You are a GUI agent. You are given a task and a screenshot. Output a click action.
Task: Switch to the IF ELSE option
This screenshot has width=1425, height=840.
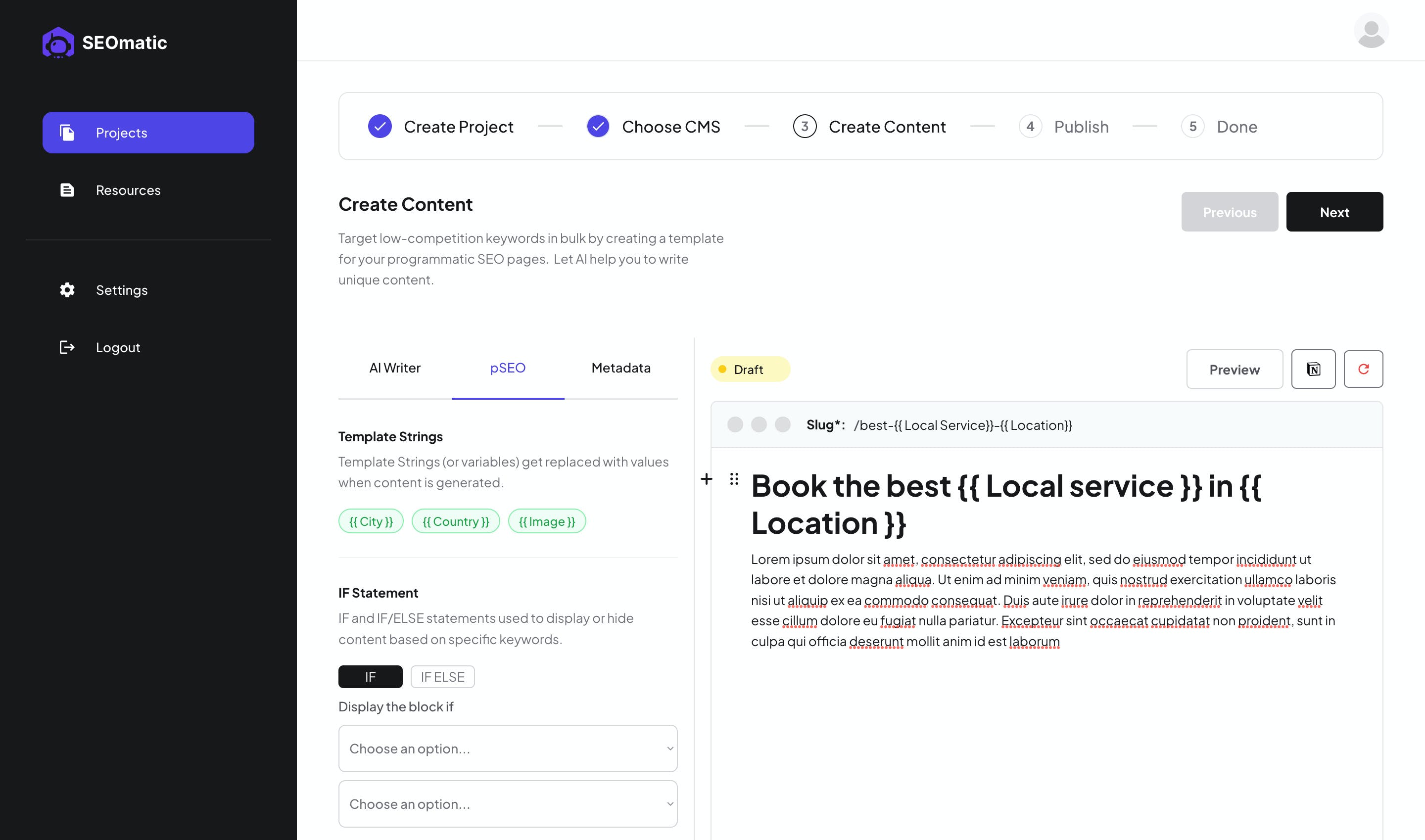point(442,676)
